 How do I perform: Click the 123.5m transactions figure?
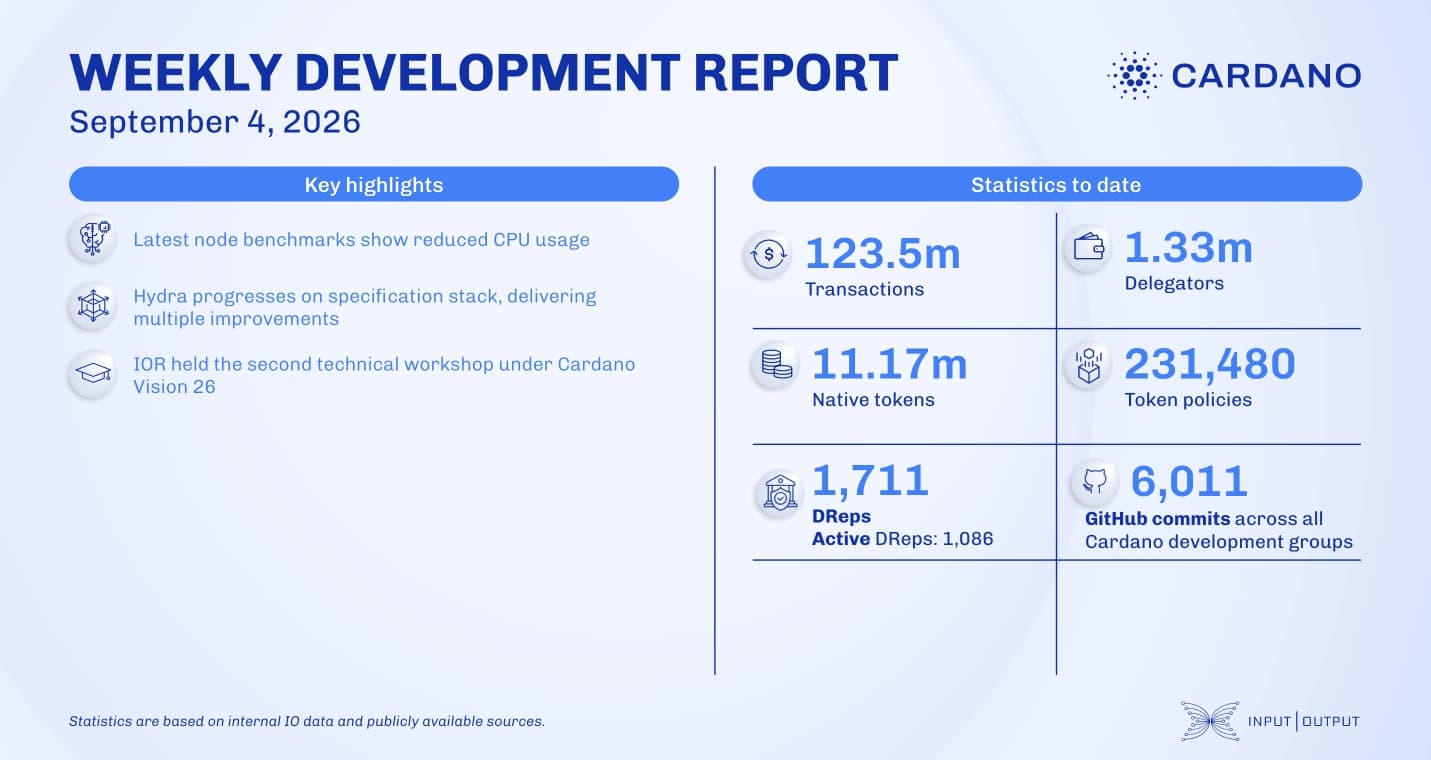click(x=882, y=253)
